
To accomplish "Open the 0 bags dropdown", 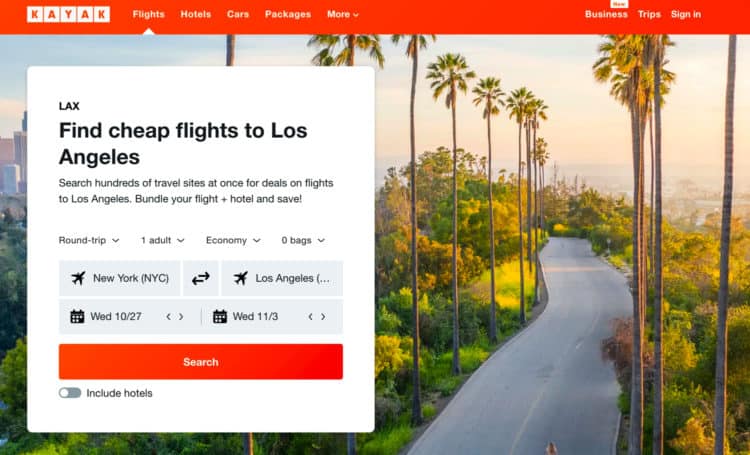I will (303, 240).
